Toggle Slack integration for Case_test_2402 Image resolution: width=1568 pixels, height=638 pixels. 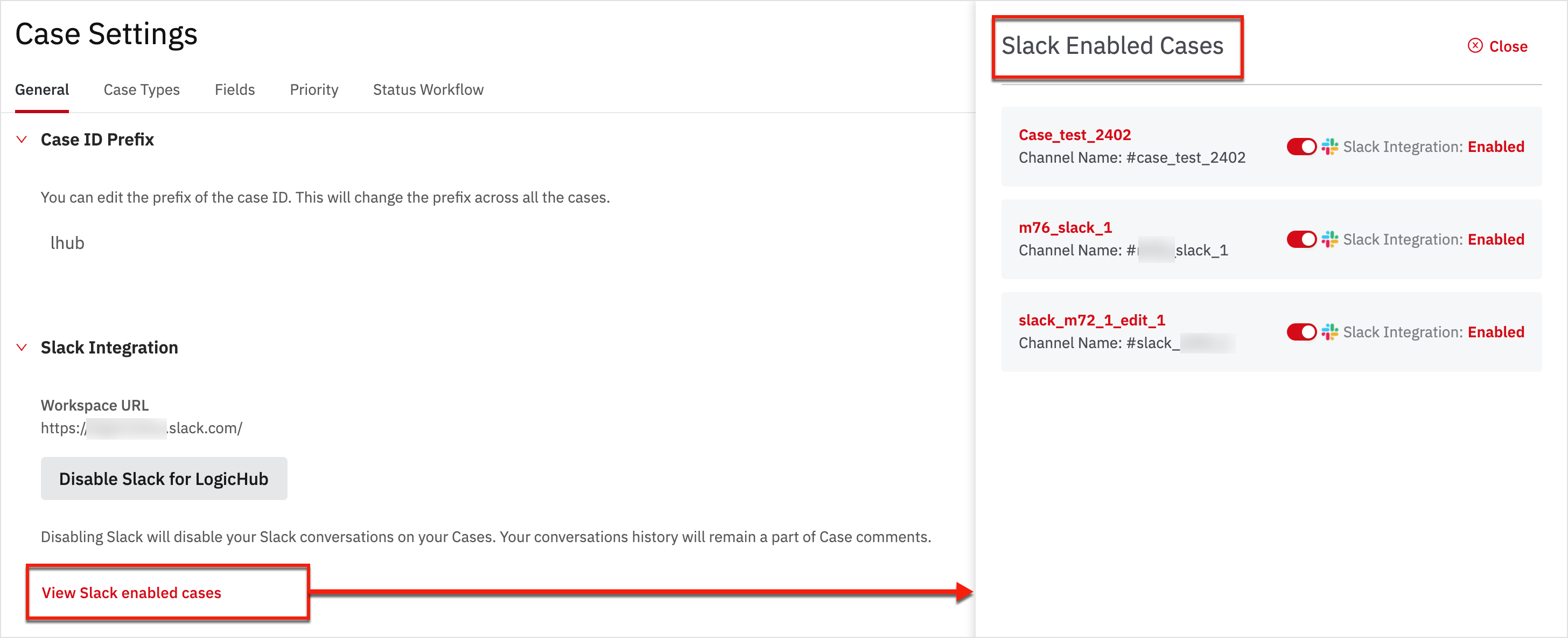[x=1301, y=147]
